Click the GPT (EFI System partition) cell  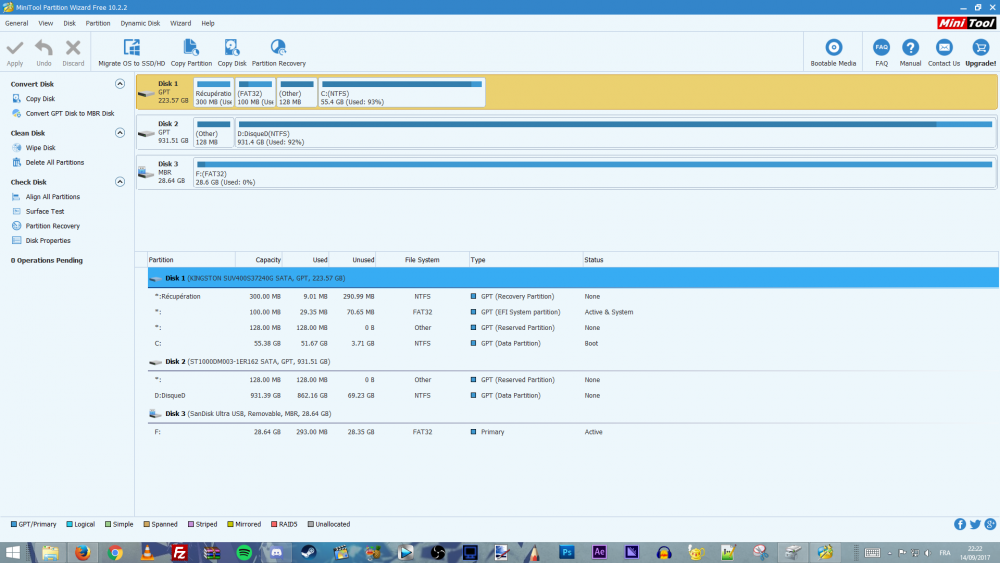520,312
